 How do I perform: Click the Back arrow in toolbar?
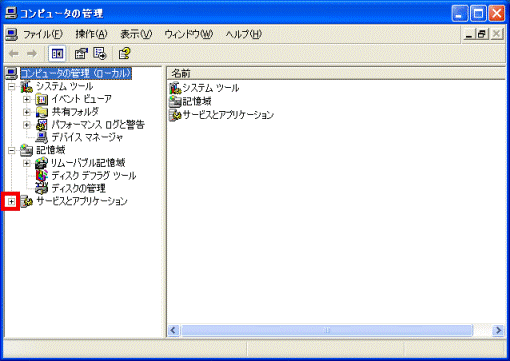point(14,53)
